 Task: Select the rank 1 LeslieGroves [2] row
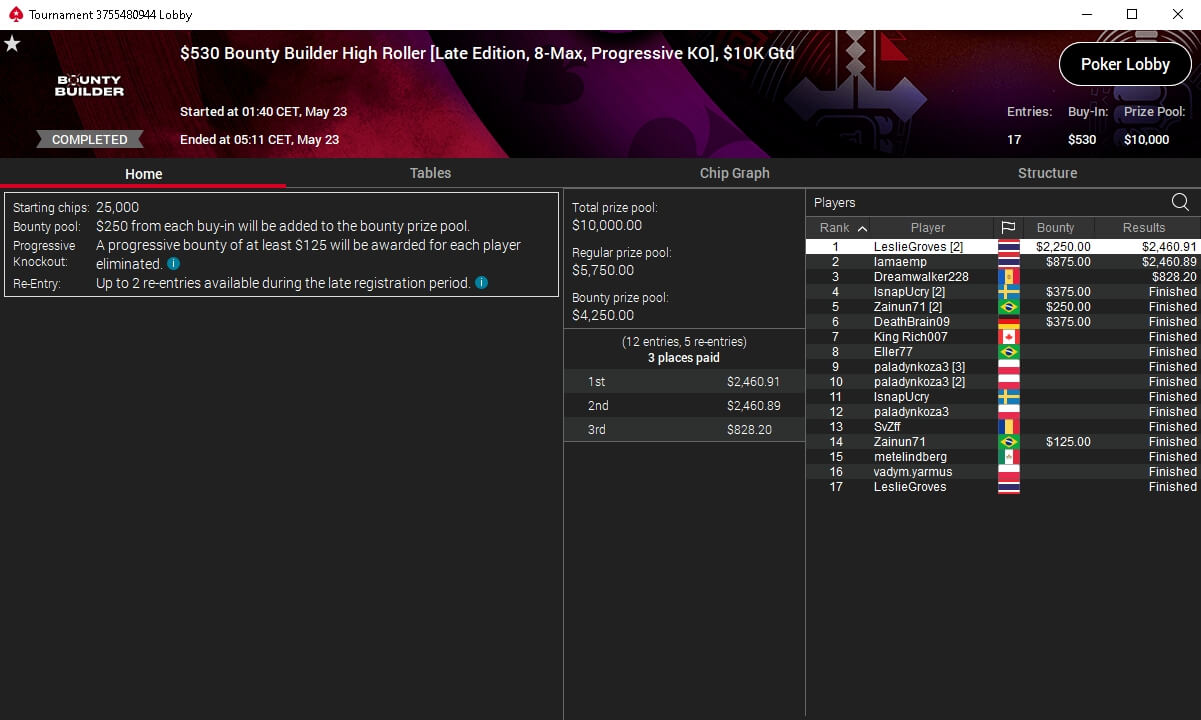(x=1002, y=247)
